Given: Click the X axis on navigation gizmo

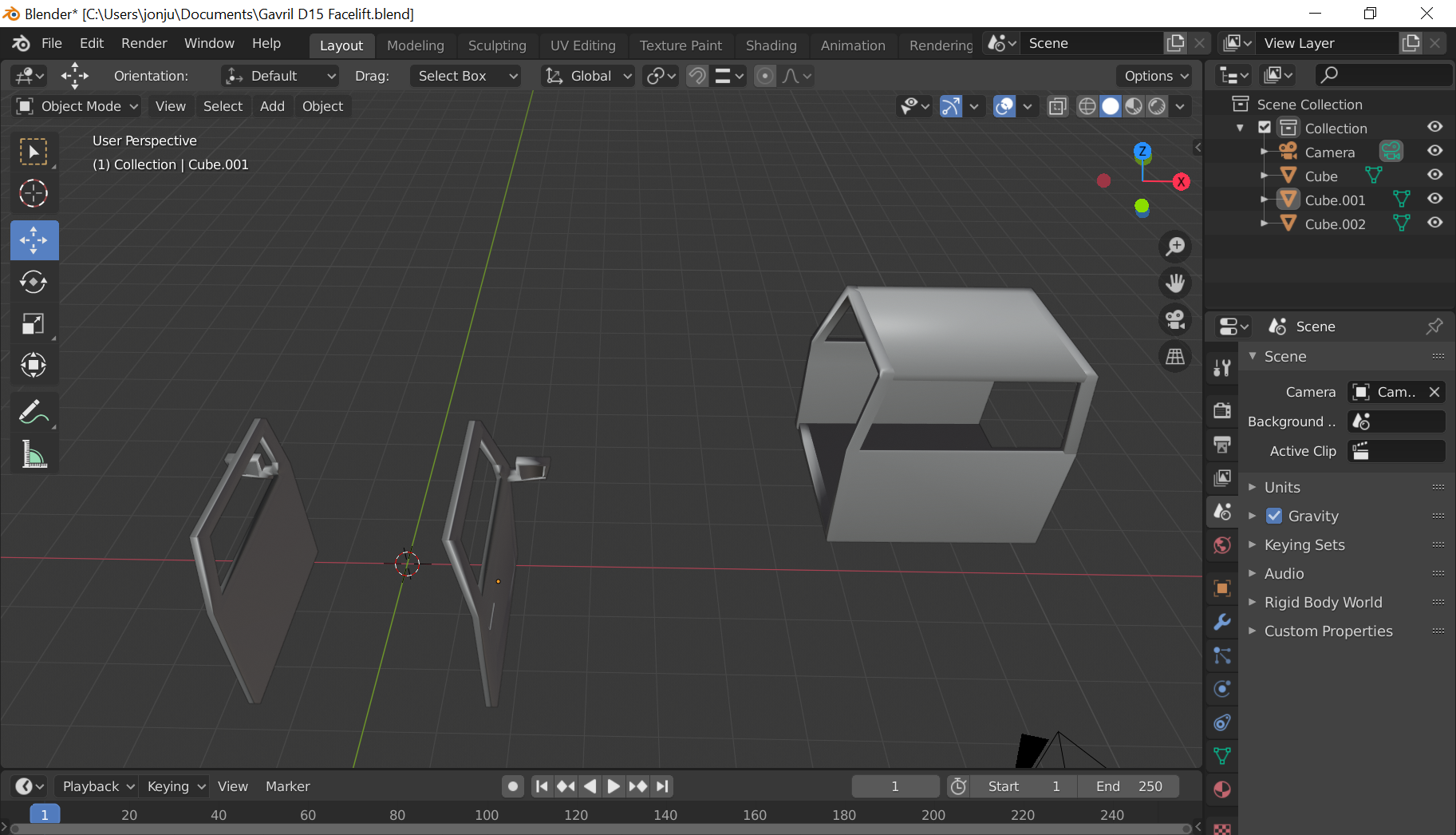Looking at the screenshot, I should click(x=1182, y=182).
